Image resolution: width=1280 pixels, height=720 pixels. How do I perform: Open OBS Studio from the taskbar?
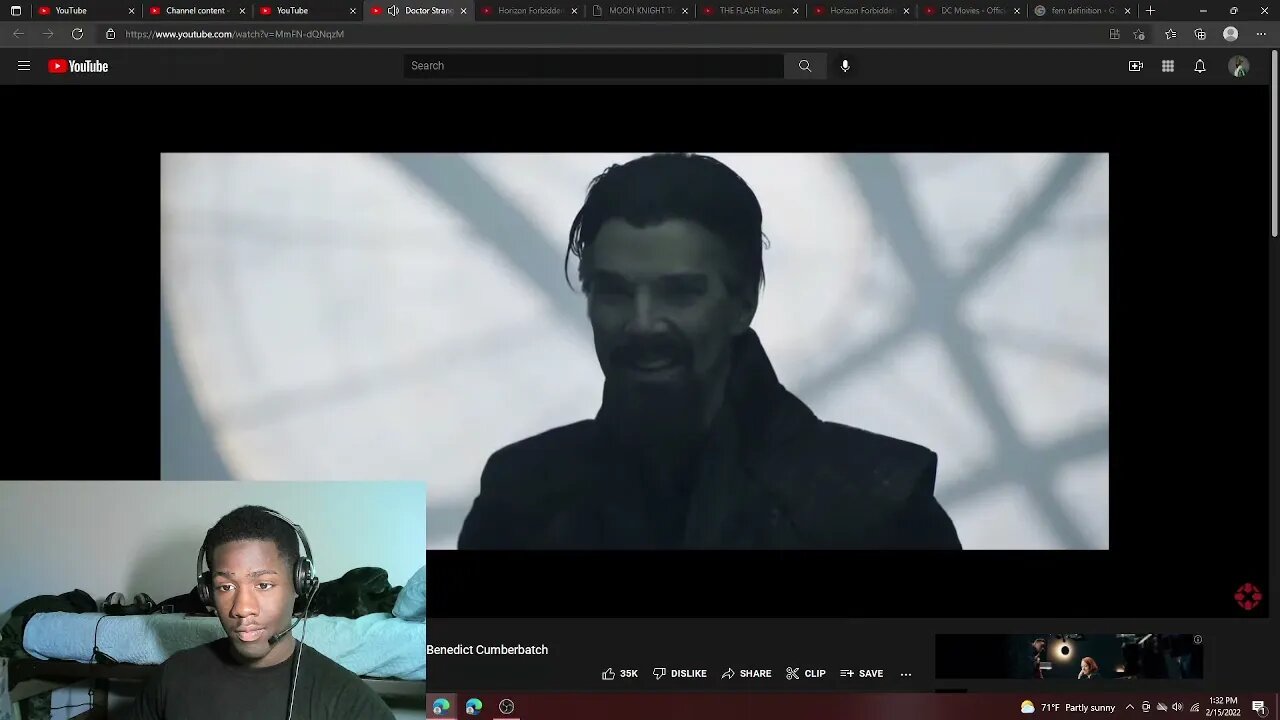coord(507,707)
